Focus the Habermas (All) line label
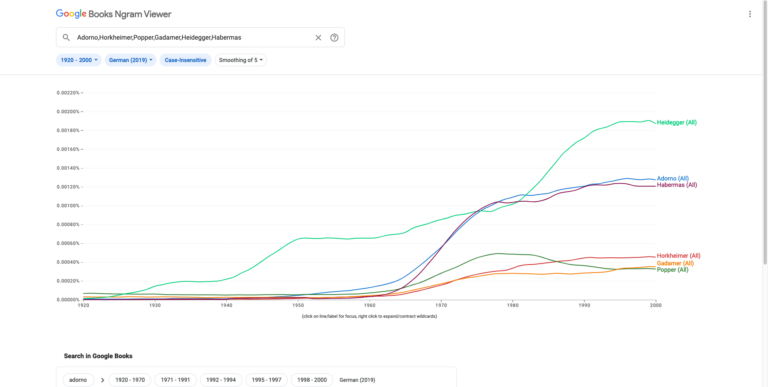This screenshot has width=768, height=387. coord(677,185)
